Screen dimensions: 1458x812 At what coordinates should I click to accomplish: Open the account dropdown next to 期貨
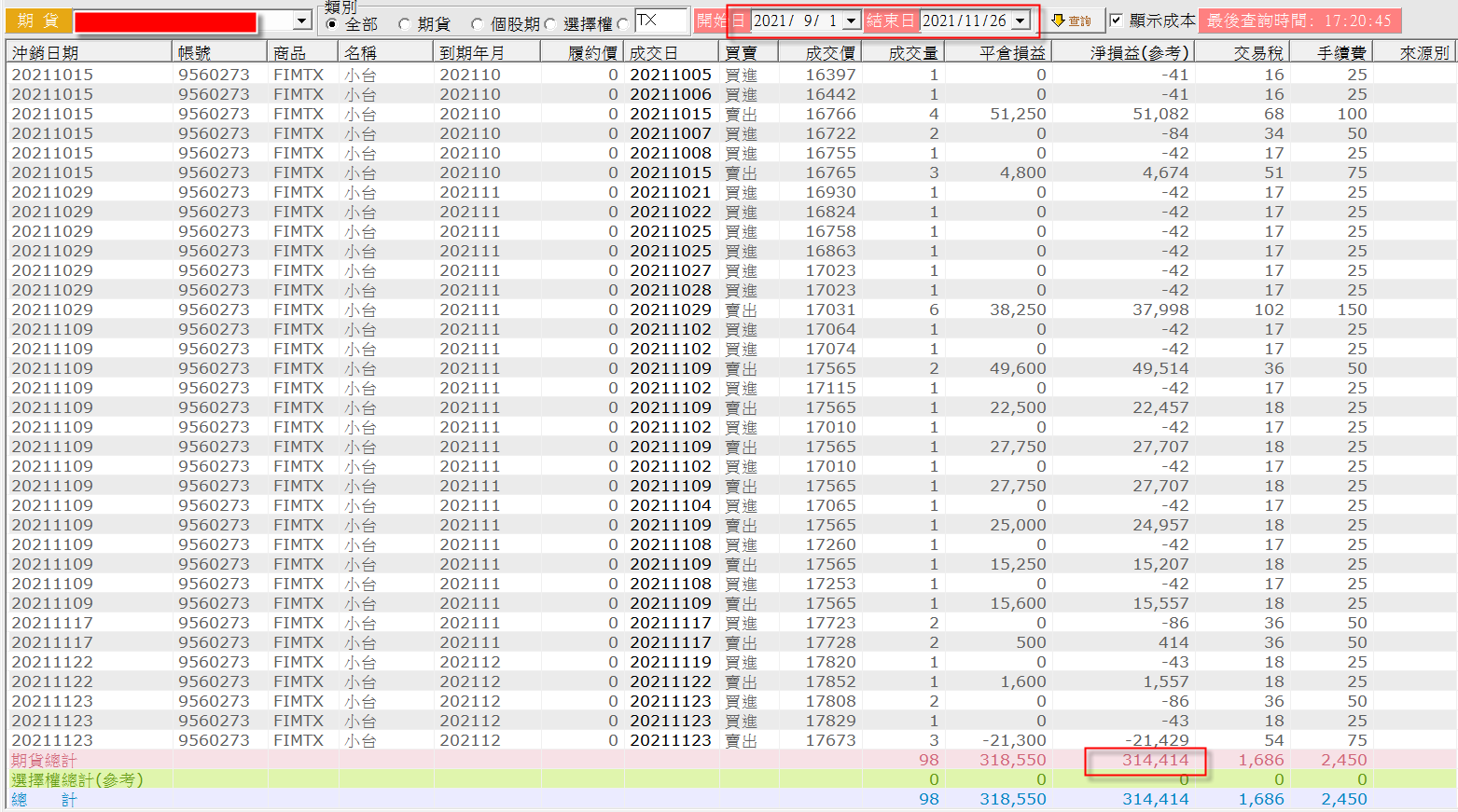coord(301,21)
